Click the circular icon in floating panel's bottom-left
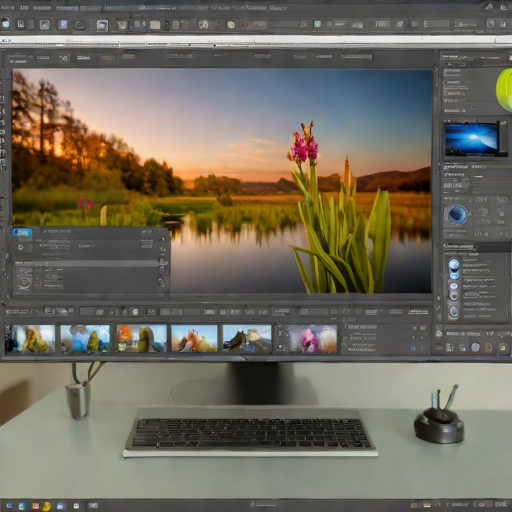The height and width of the screenshot is (512, 512). point(24,283)
